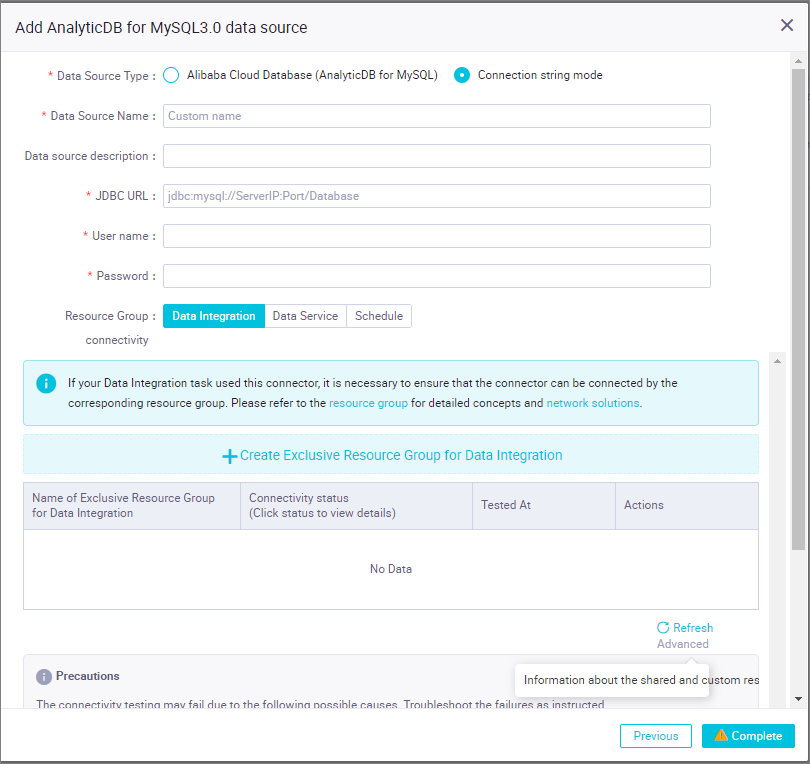
Task: Click the Password input field
Action: click(x=437, y=276)
